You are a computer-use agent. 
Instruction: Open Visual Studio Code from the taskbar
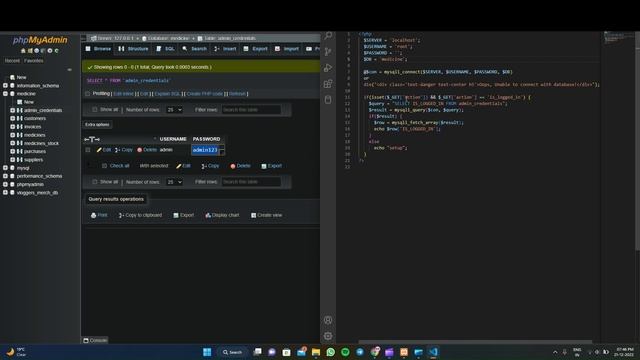[x=433, y=352]
